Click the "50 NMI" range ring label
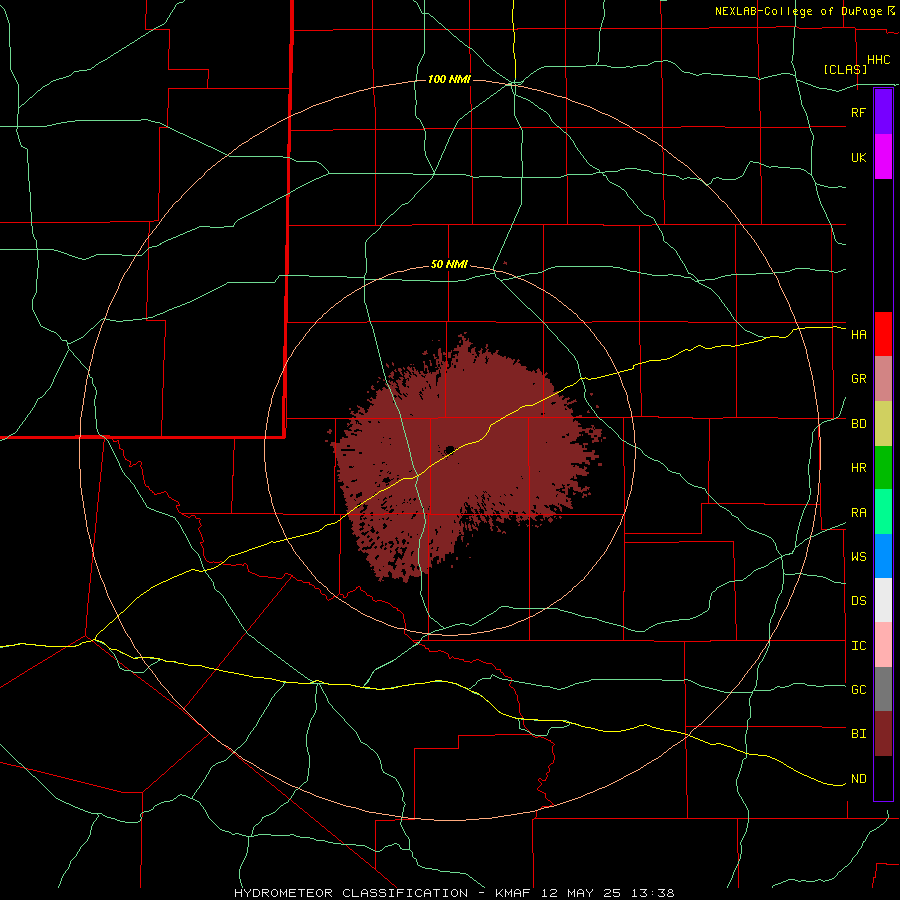 pyautogui.click(x=449, y=265)
